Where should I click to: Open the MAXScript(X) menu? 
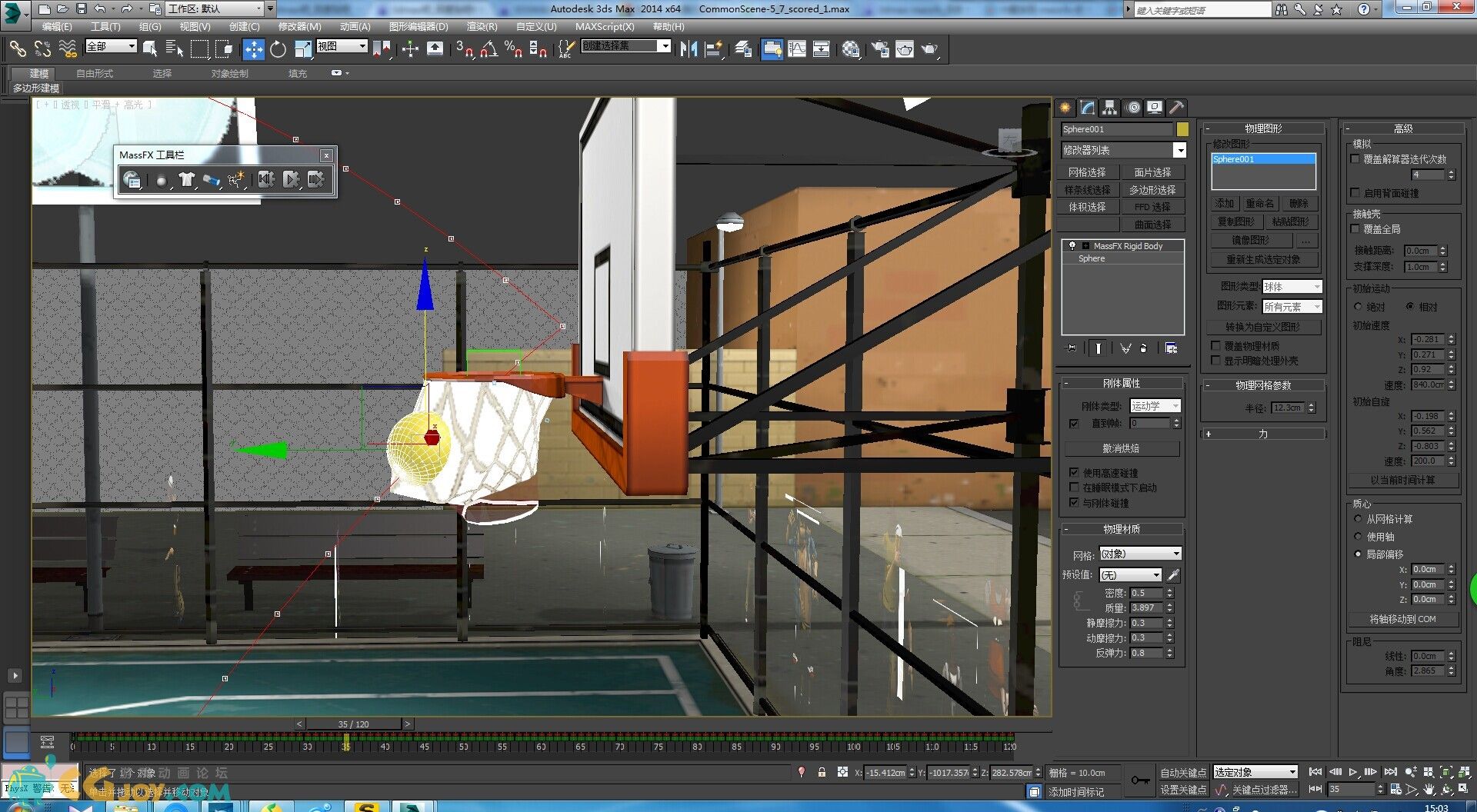tap(605, 26)
